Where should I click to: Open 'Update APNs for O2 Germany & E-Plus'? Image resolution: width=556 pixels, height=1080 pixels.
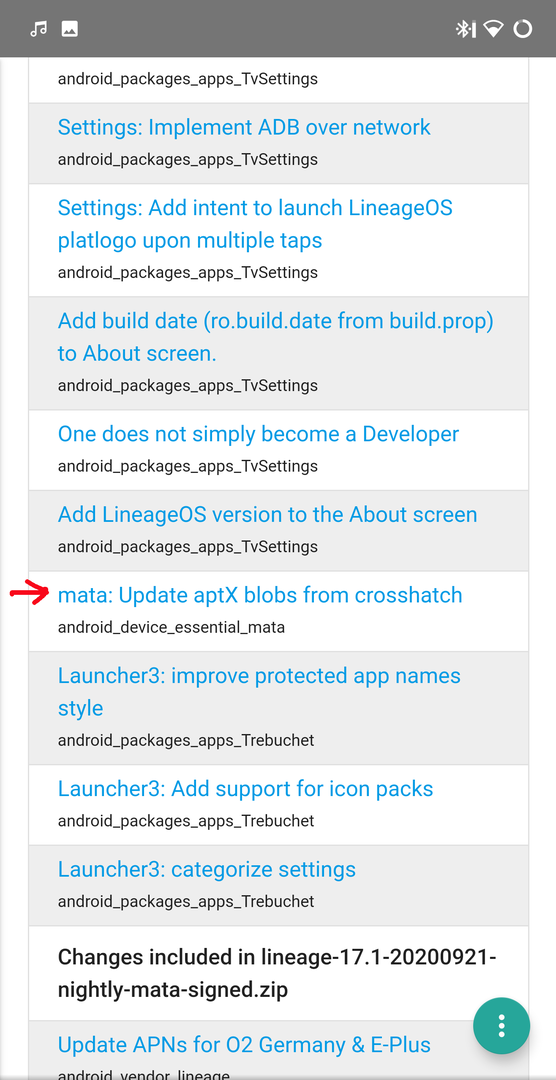(x=244, y=1045)
